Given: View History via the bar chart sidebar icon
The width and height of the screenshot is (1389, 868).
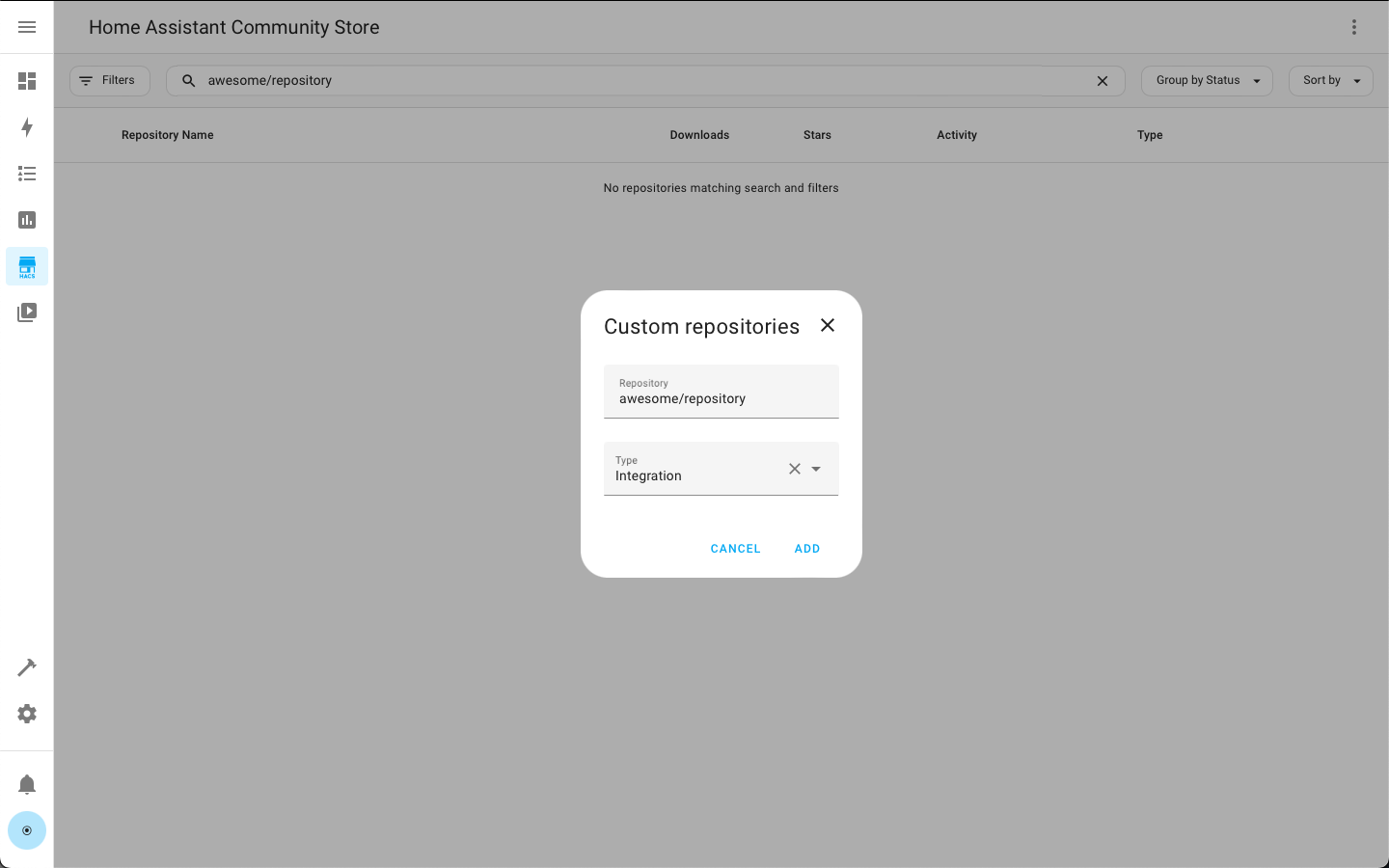Looking at the screenshot, I should click(27, 220).
